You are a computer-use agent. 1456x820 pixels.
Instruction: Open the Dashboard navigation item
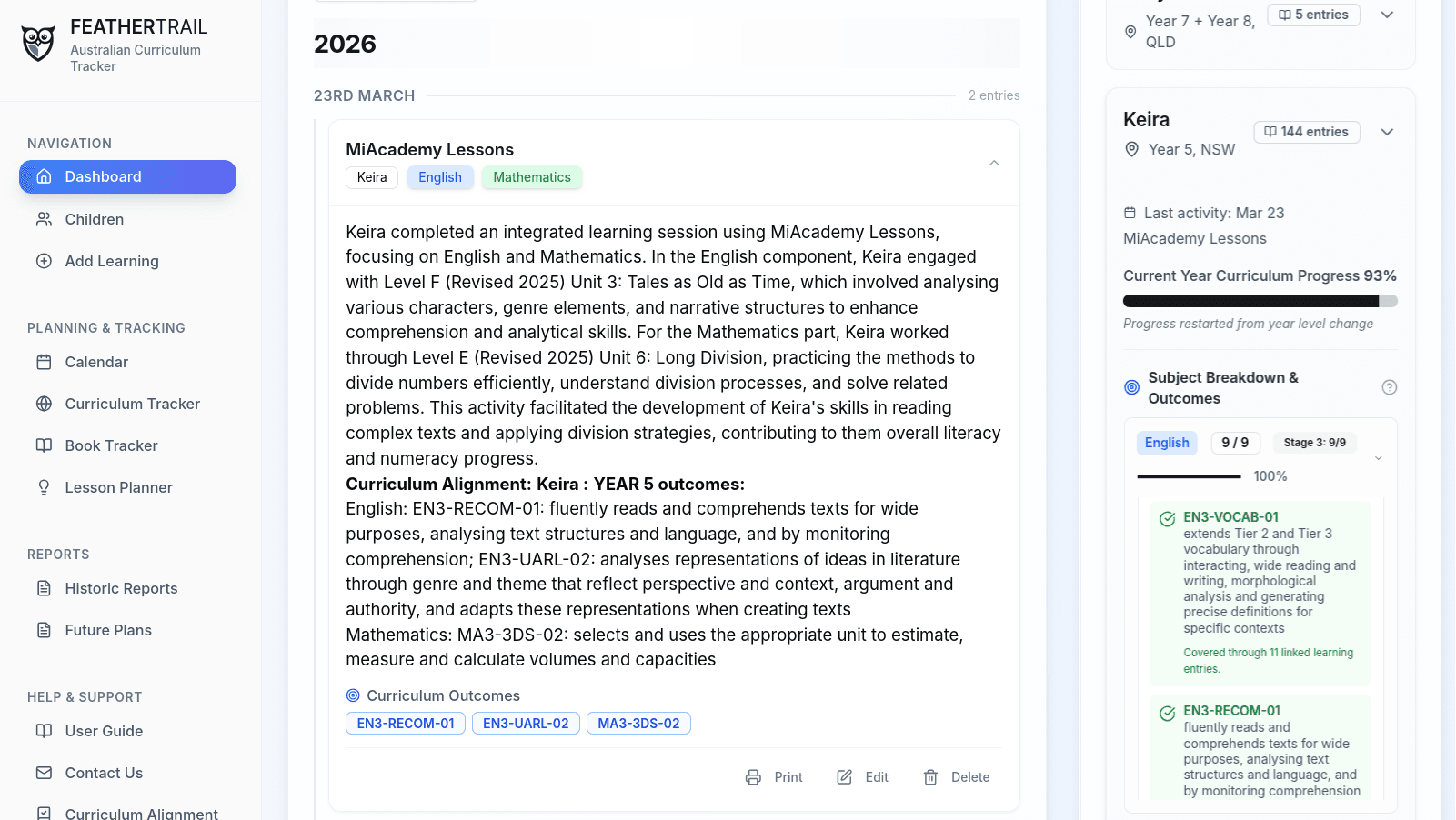click(x=127, y=176)
